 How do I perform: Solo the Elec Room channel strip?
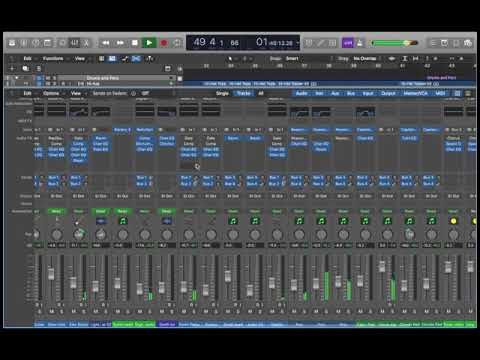click(84, 311)
